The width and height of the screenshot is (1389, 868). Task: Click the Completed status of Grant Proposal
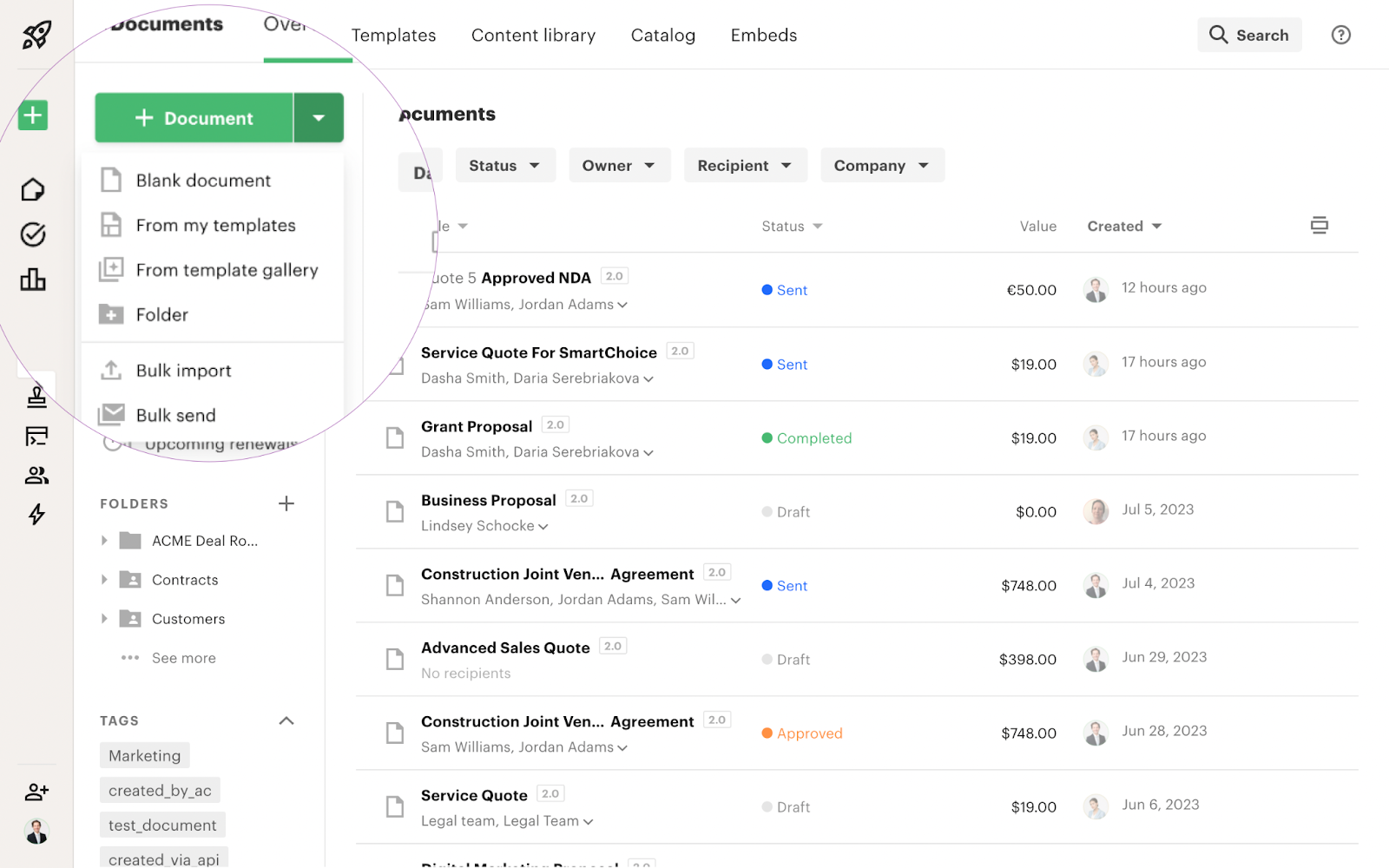(806, 438)
